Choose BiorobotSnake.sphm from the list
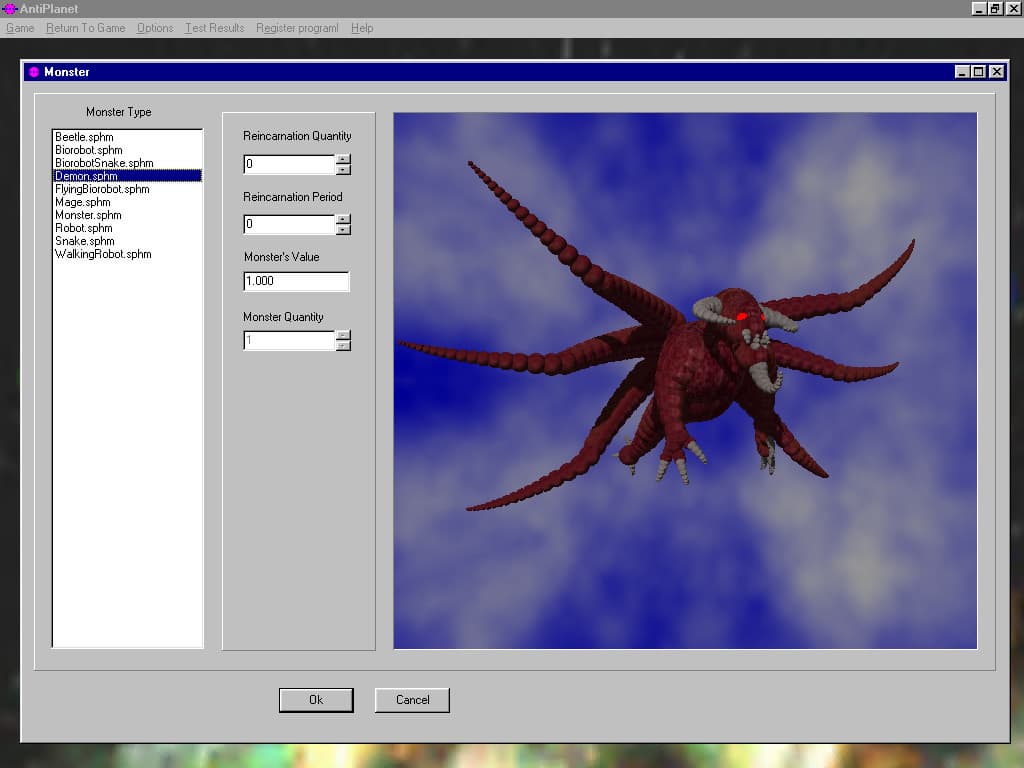 [x=127, y=163]
